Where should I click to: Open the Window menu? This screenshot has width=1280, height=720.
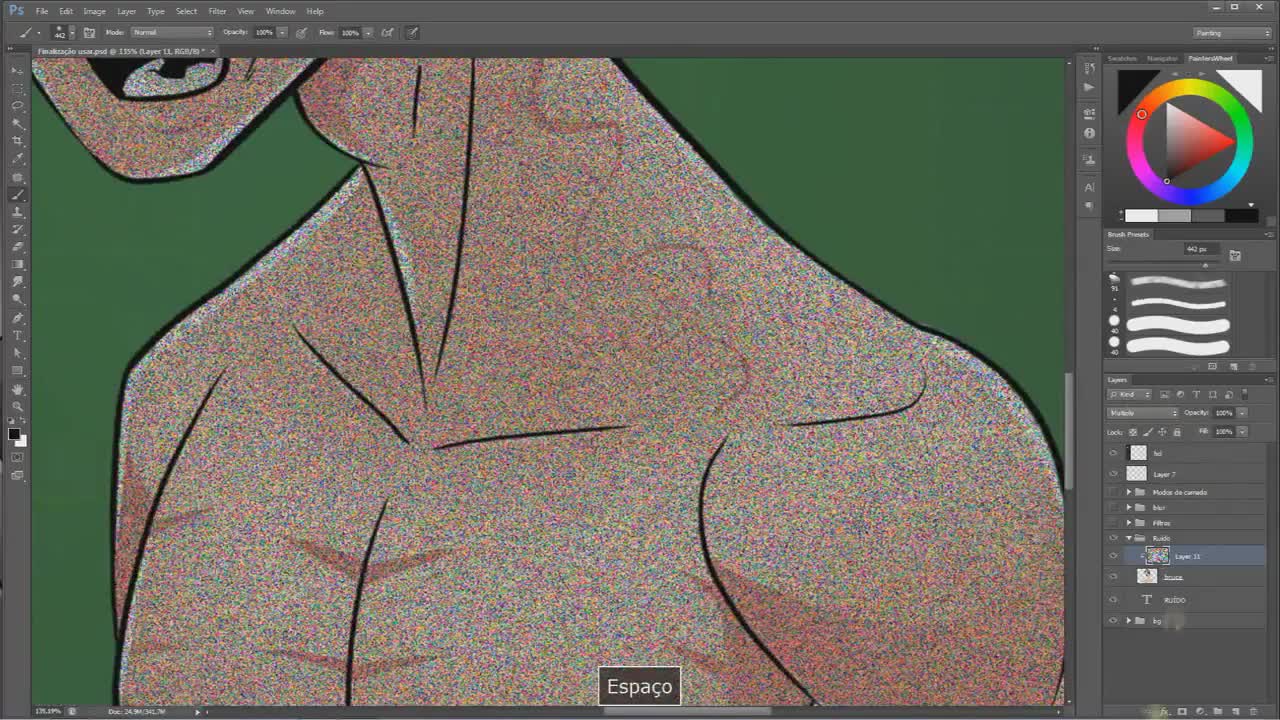280,11
